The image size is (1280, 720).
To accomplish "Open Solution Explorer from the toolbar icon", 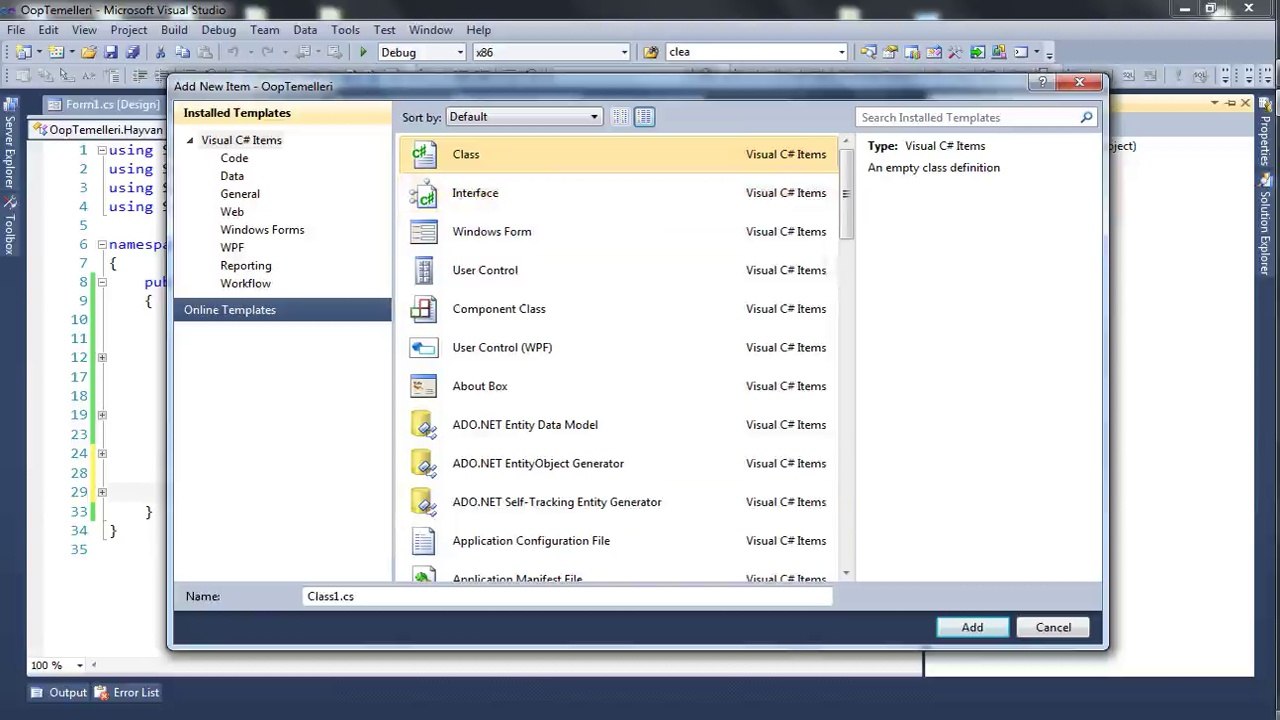I will [x=868, y=52].
